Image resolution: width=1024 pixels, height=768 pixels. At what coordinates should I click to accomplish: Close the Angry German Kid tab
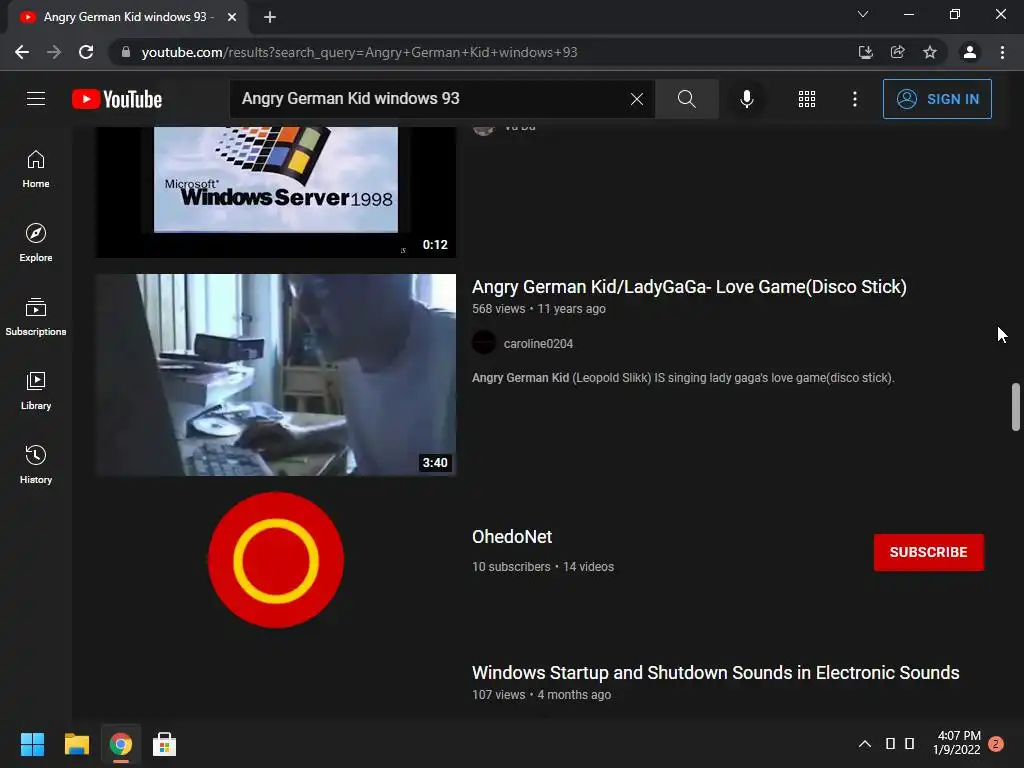tap(232, 17)
